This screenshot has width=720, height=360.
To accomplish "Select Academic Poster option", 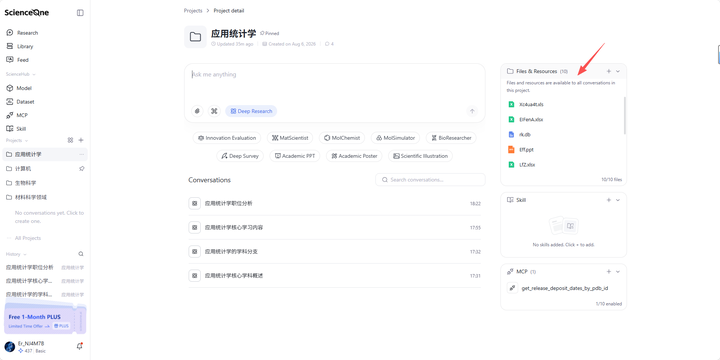I will (354, 156).
